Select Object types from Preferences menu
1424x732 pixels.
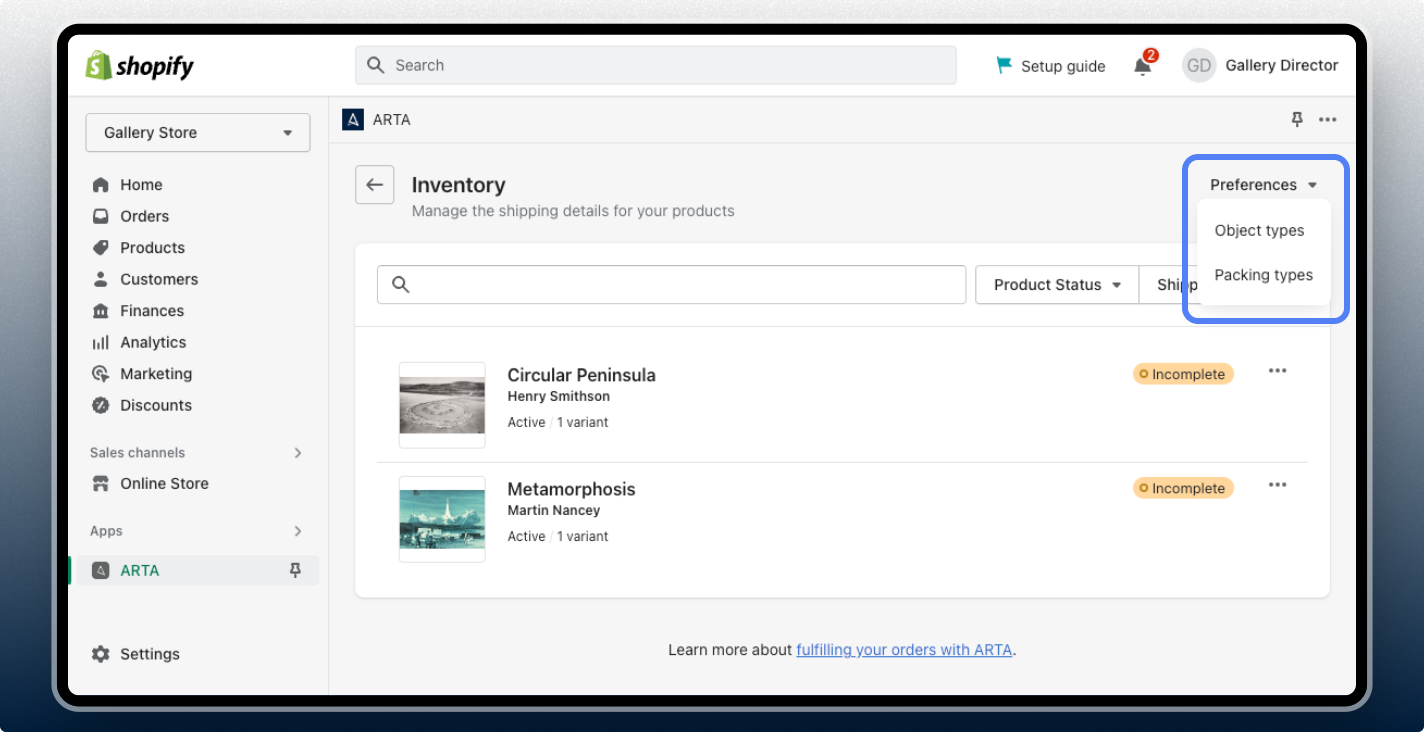(x=1260, y=230)
